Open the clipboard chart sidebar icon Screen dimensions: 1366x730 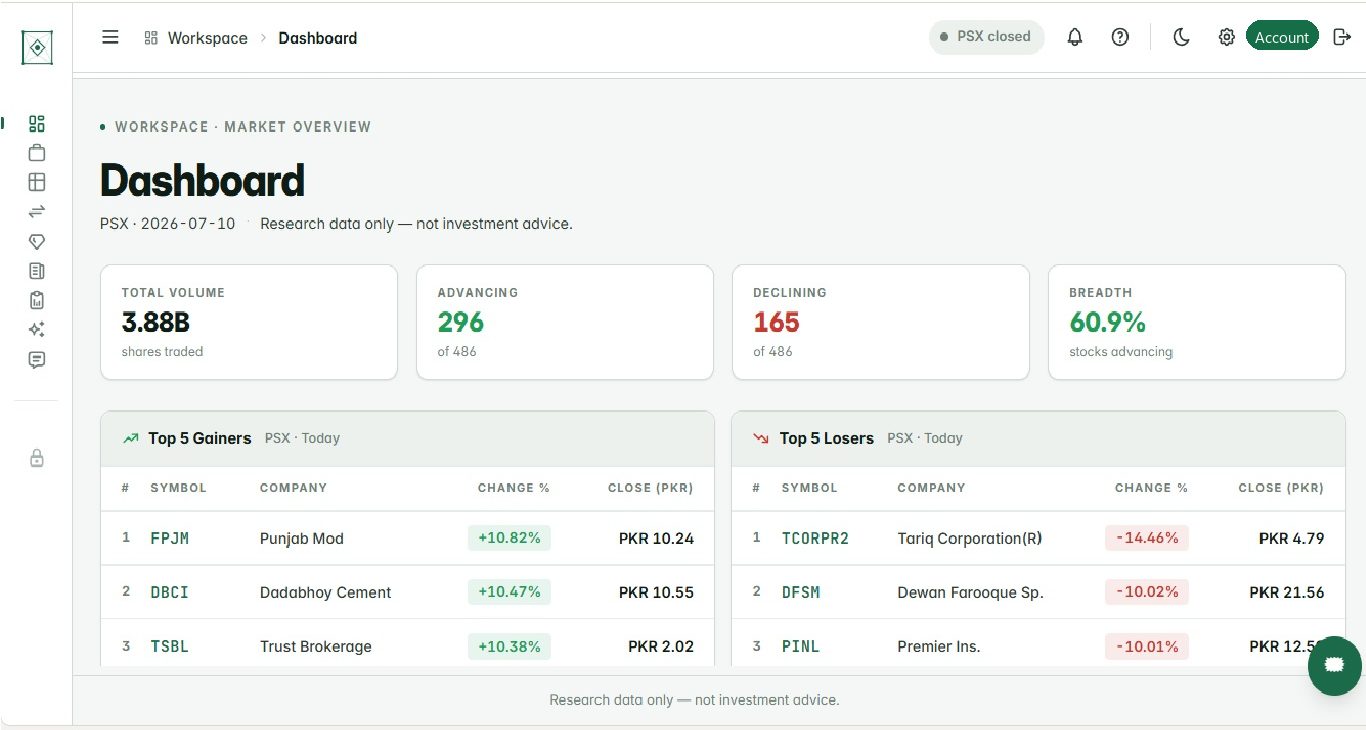pyautogui.click(x=37, y=300)
